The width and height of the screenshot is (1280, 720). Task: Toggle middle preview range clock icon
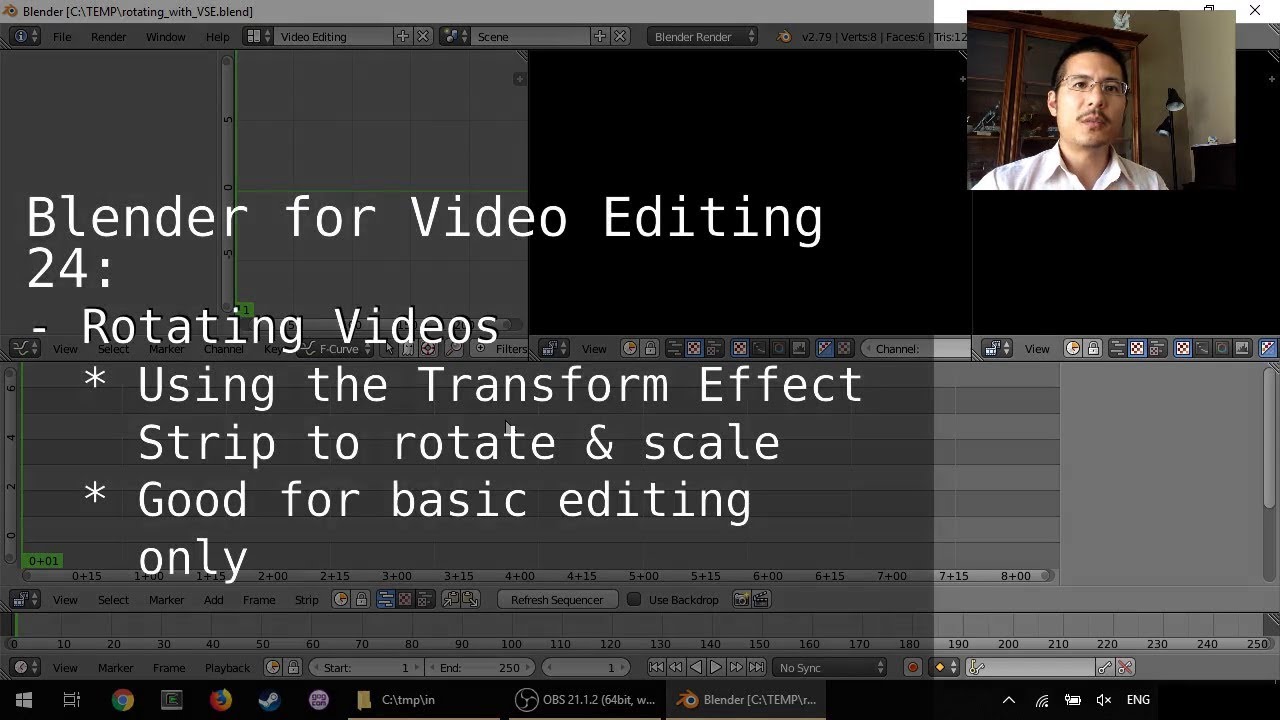click(630, 348)
